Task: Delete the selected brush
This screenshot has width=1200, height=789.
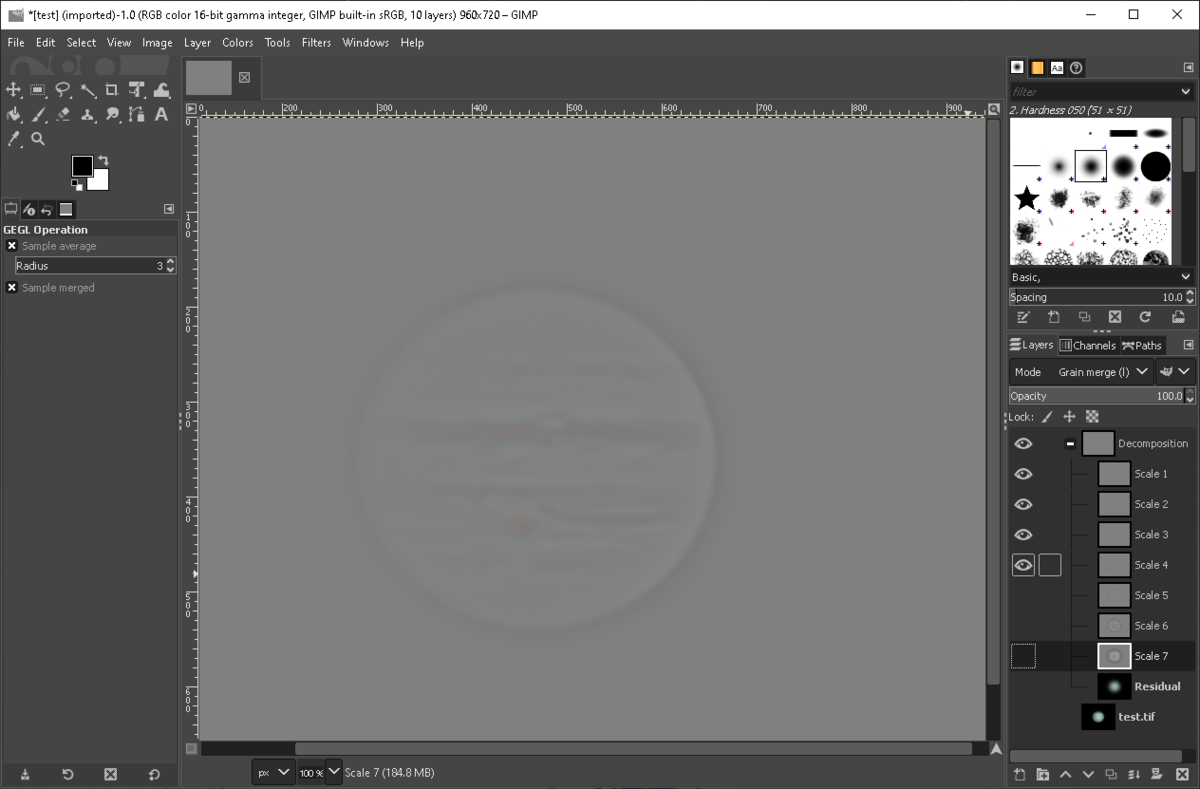Action: [1115, 317]
